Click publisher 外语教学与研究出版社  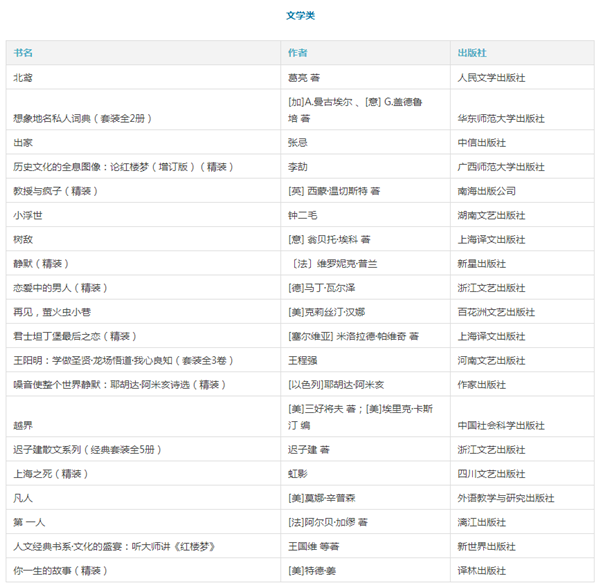[505, 497]
